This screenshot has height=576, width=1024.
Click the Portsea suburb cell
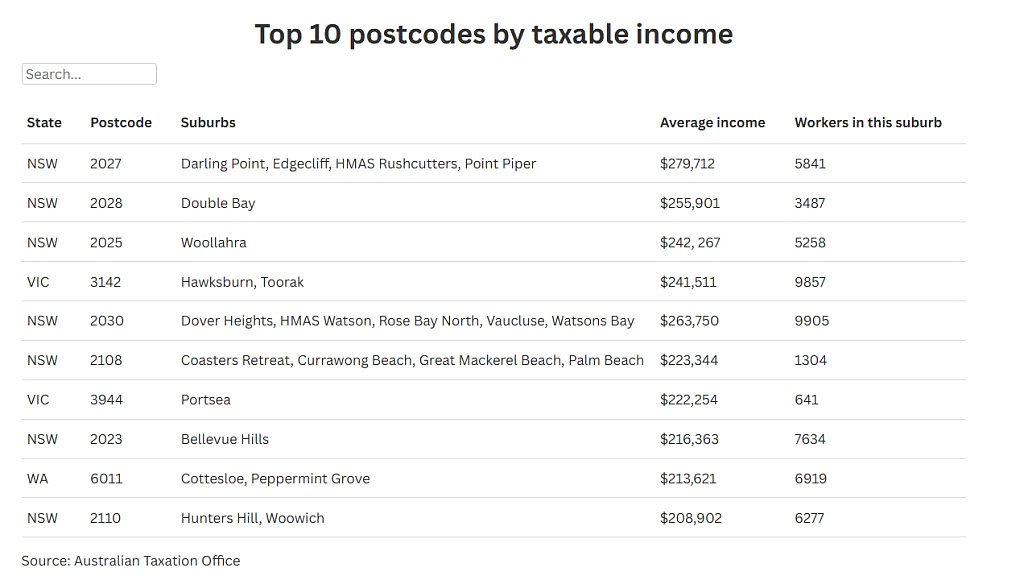point(206,400)
